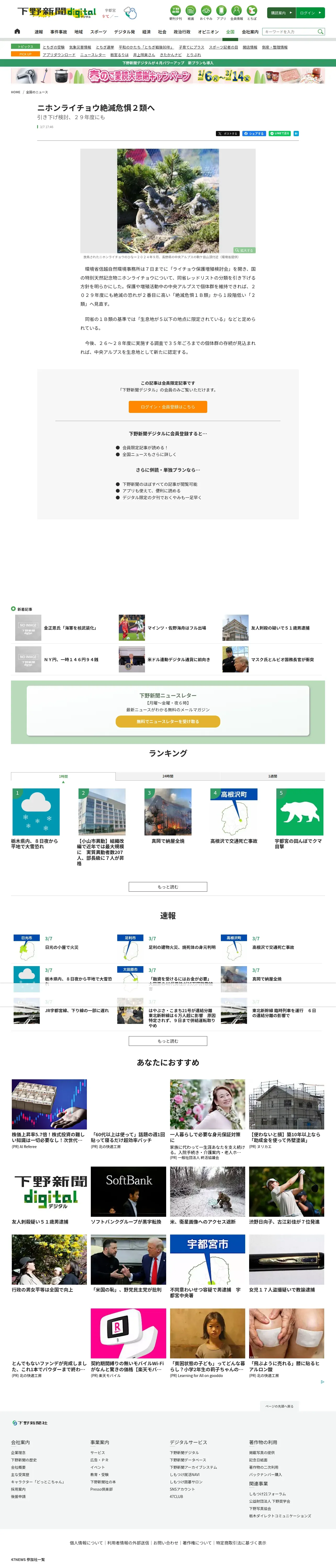
Task: Click the 購読案内 button
Action: tap(281, 13)
